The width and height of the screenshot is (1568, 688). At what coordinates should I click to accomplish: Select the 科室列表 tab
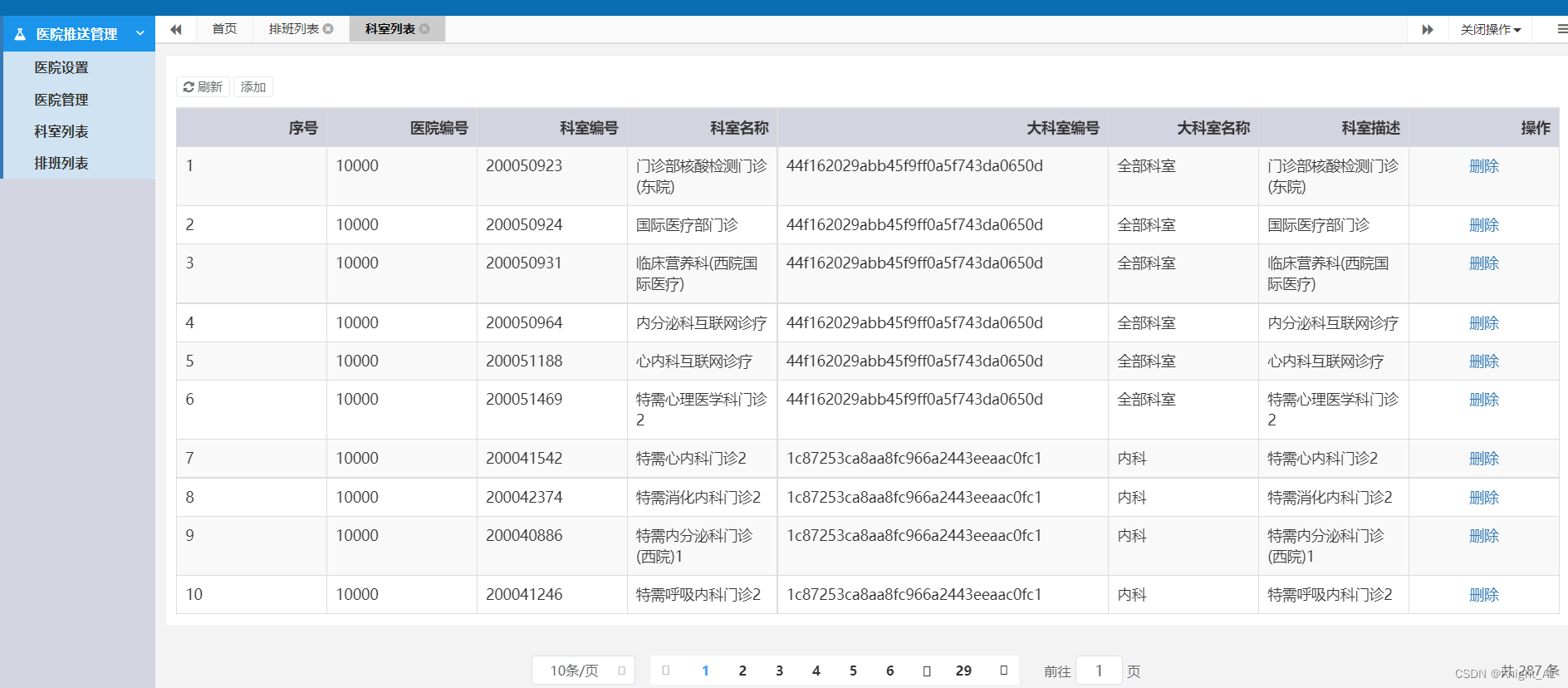[390, 29]
